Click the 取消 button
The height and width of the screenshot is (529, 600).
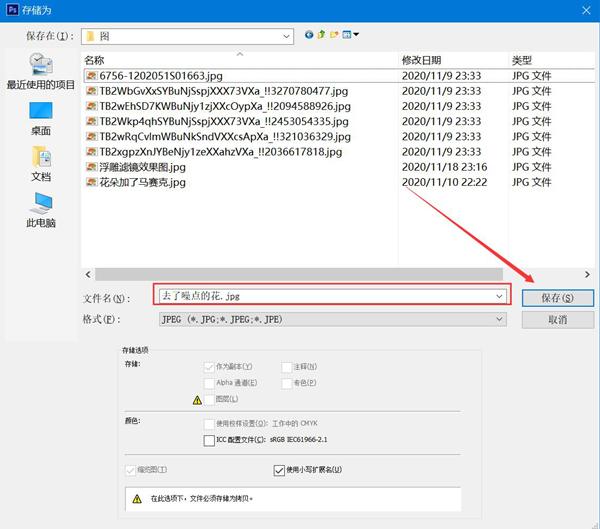tap(558, 320)
